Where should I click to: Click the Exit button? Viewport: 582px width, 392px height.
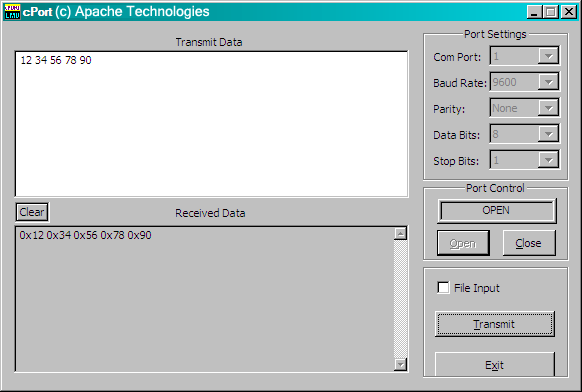(x=495, y=365)
